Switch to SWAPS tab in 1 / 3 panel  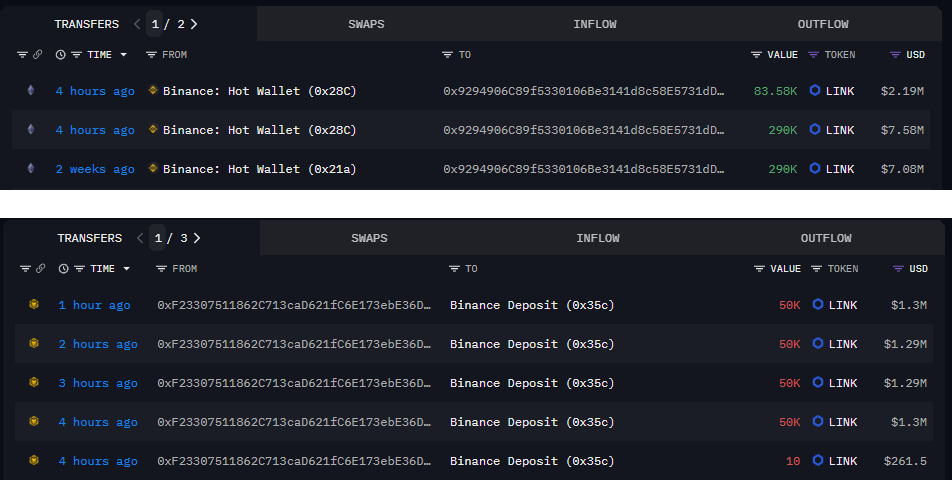click(369, 238)
